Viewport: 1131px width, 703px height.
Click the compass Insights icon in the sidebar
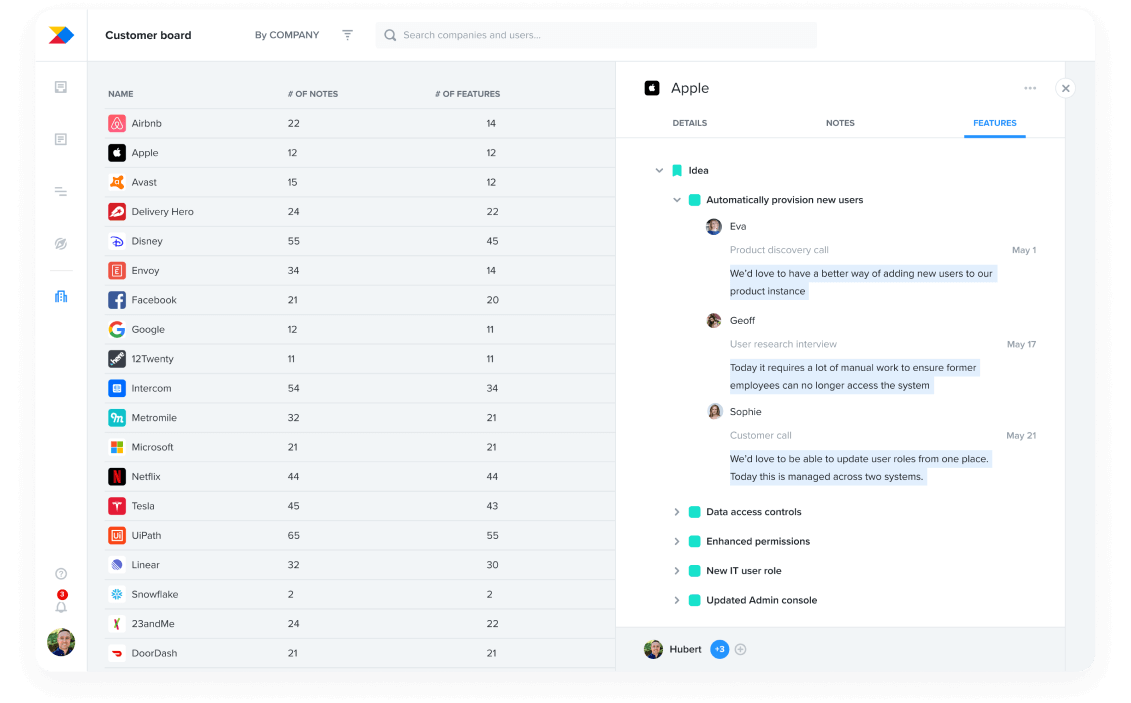click(x=60, y=243)
